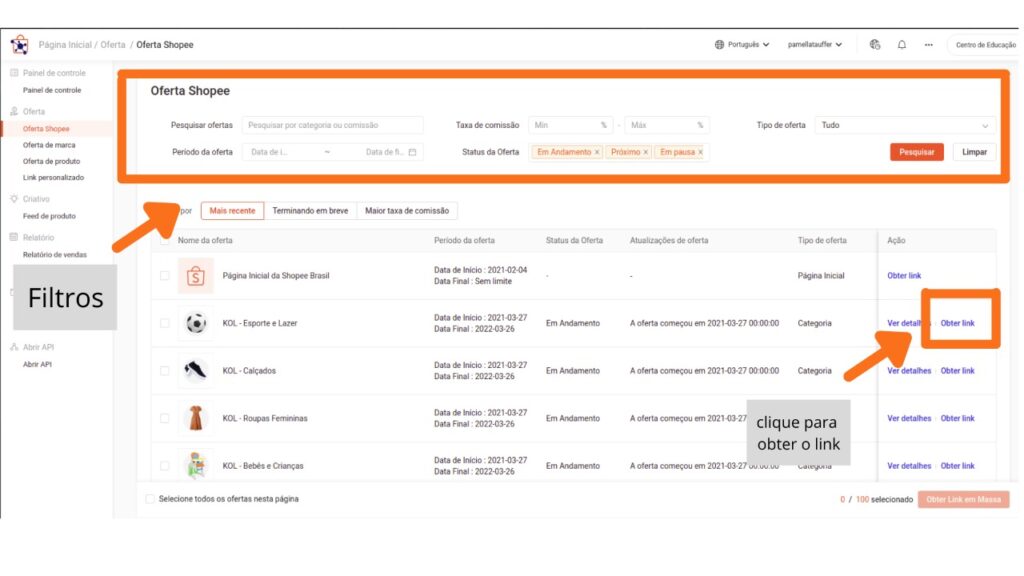Click the Shopee bag thumbnail in Página Inicial row
Viewport: 1024px width, 576px height.
click(x=195, y=276)
